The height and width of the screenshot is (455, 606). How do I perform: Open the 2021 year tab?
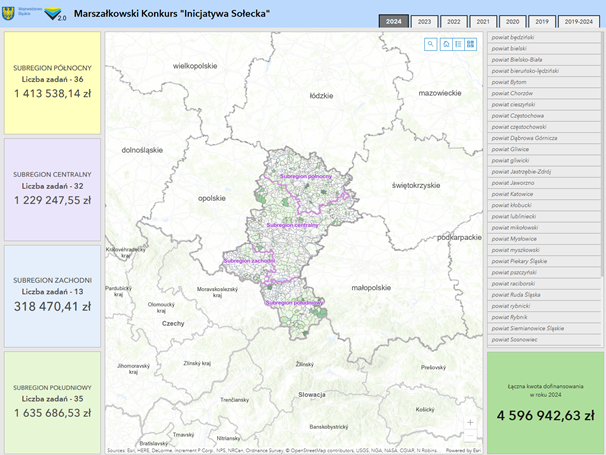(482, 21)
